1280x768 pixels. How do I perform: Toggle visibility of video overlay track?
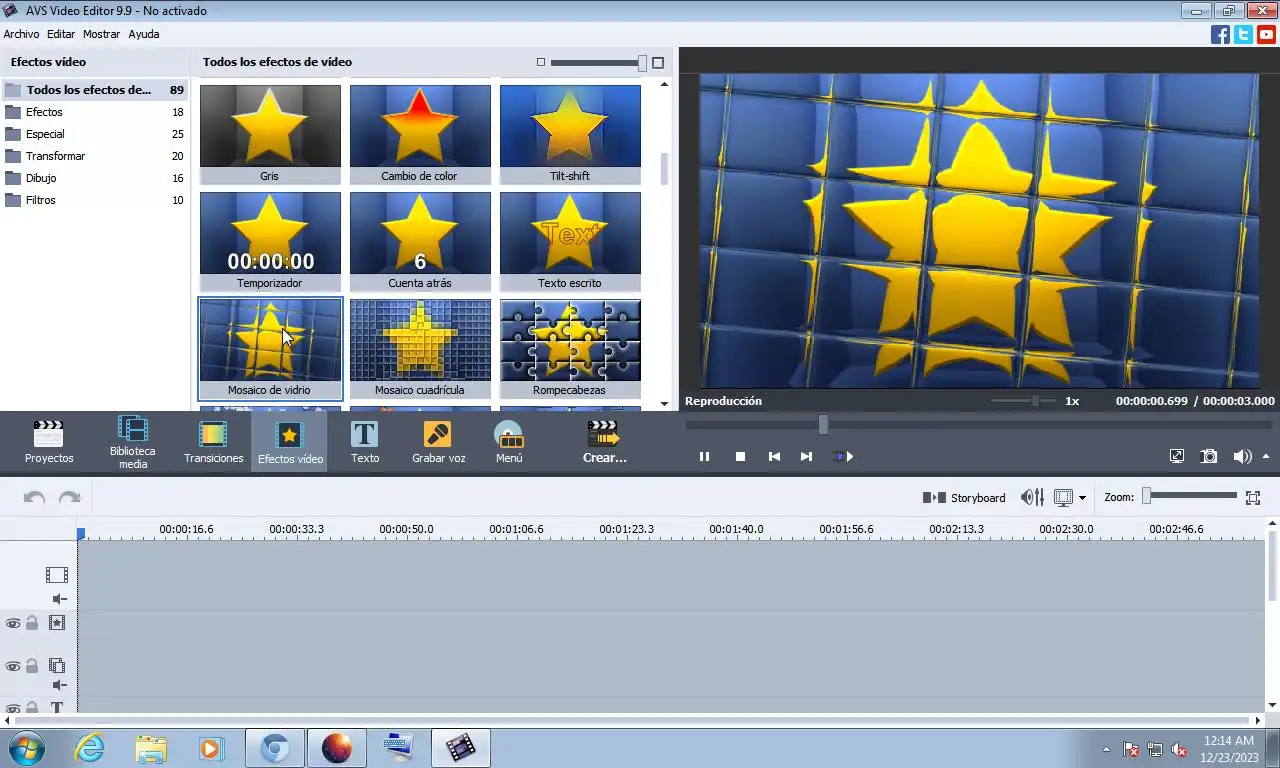tap(13, 666)
